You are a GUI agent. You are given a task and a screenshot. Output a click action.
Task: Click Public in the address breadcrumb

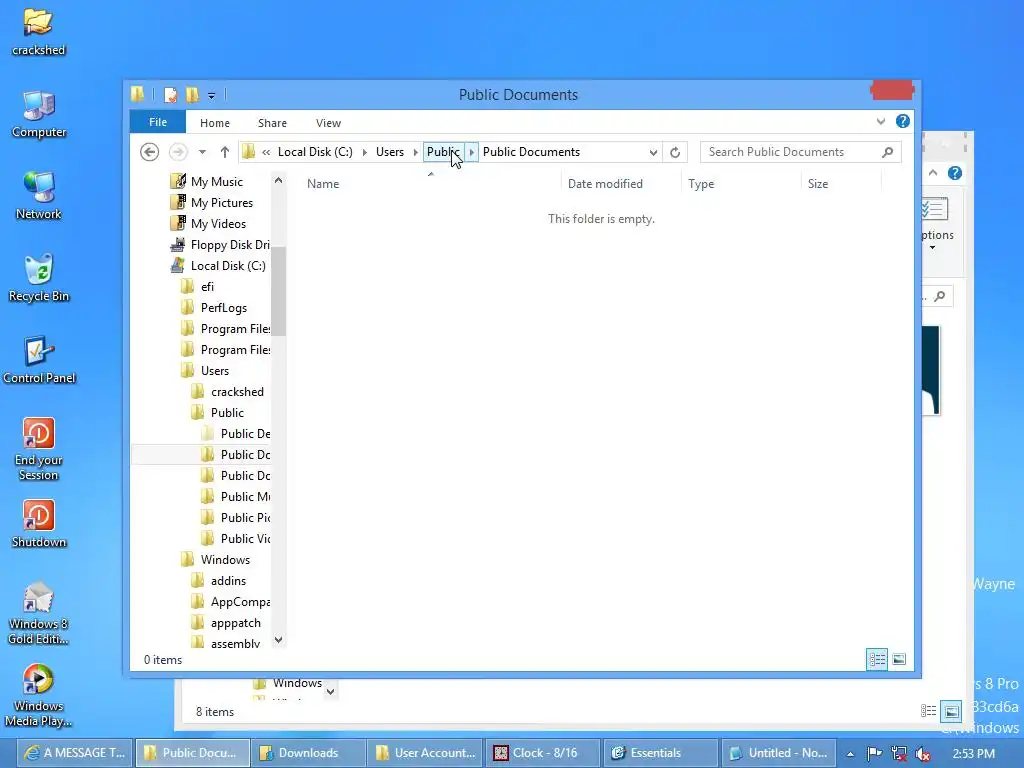point(443,152)
